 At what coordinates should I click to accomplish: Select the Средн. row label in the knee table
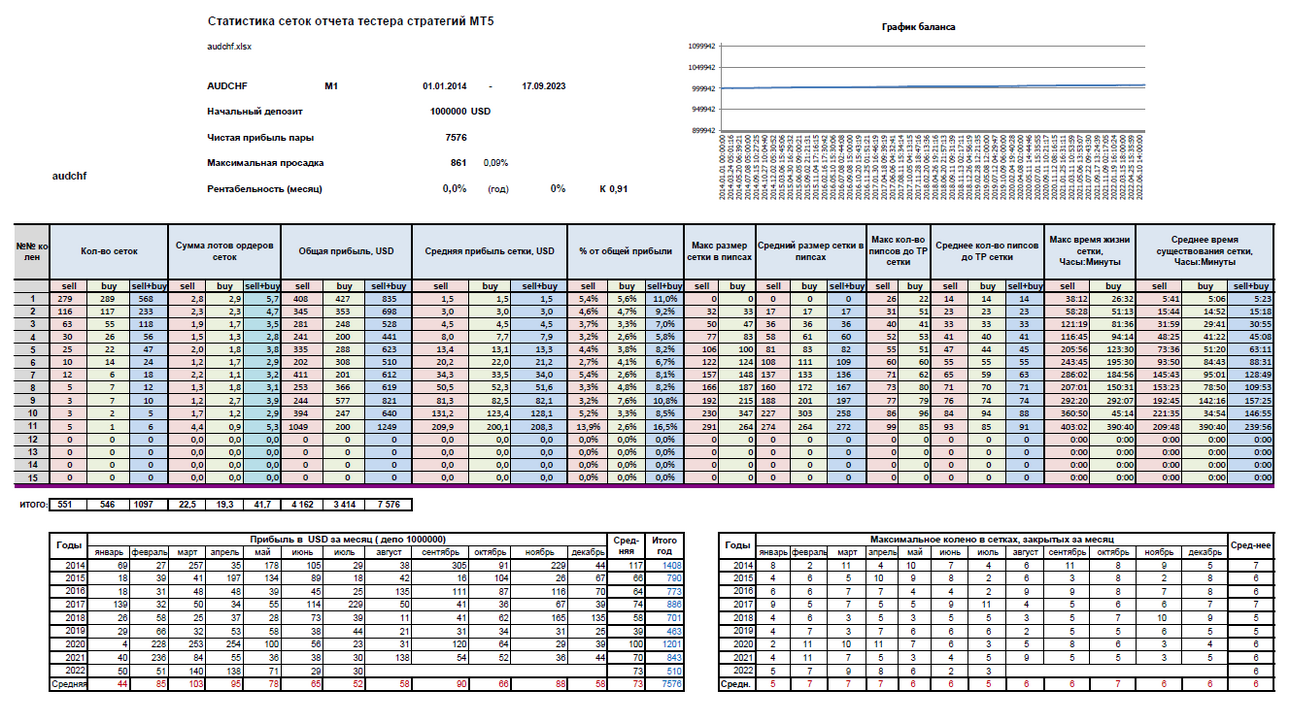(x=736, y=683)
